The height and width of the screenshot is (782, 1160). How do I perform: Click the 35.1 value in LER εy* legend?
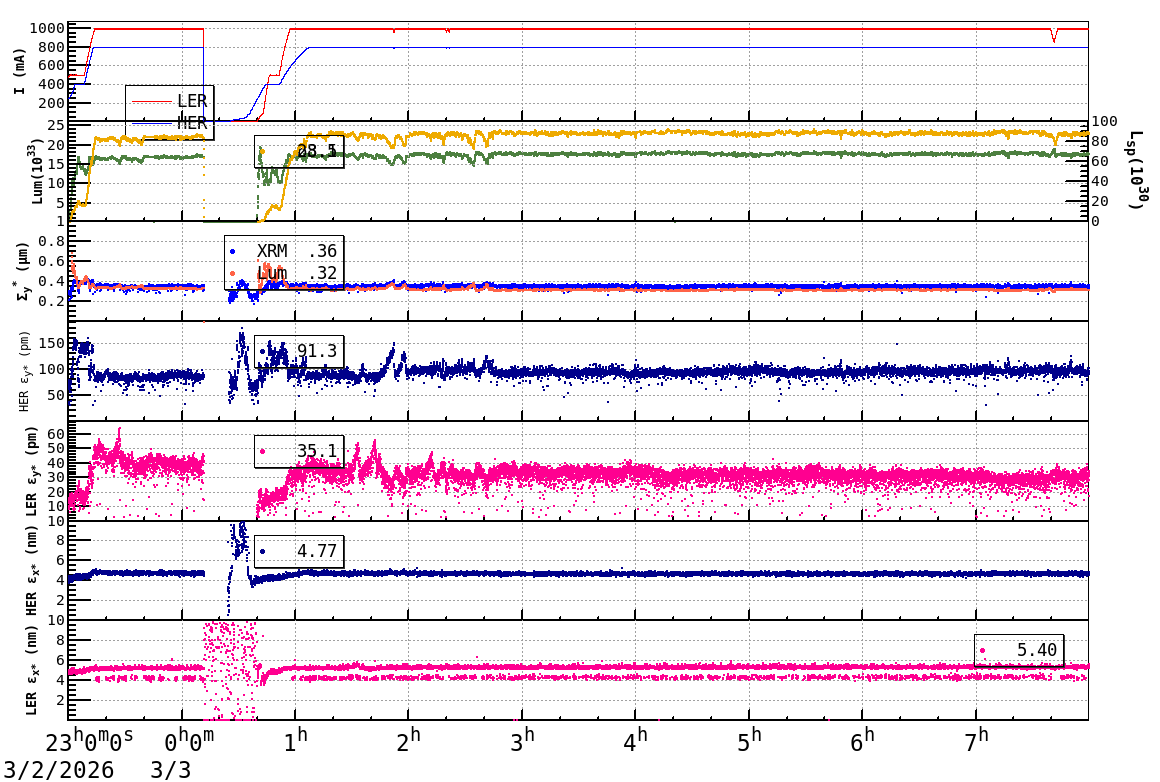point(317,451)
